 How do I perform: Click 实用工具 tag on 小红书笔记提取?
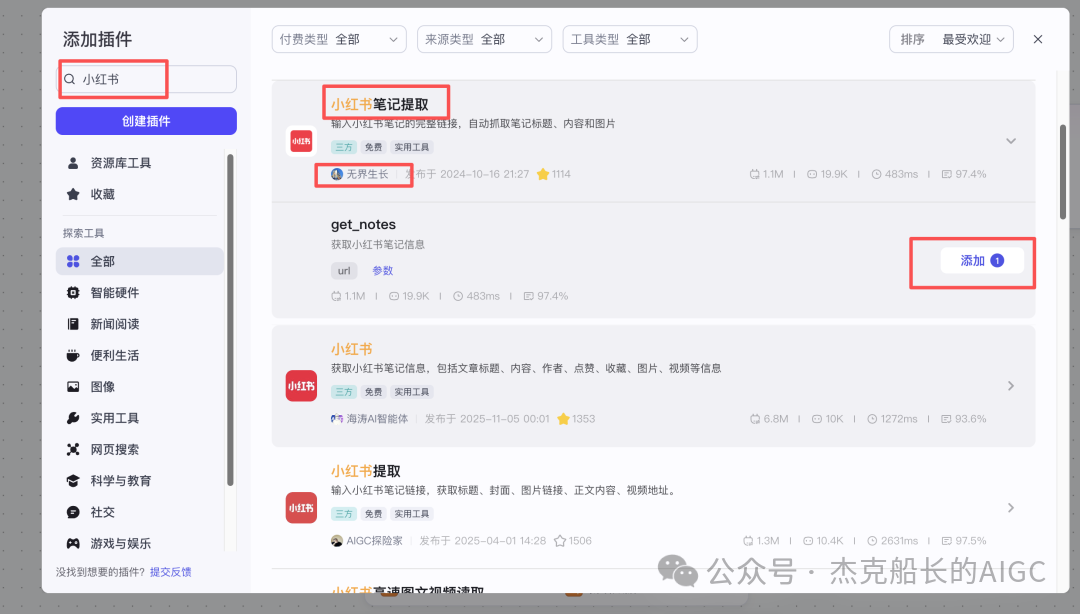point(412,147)
